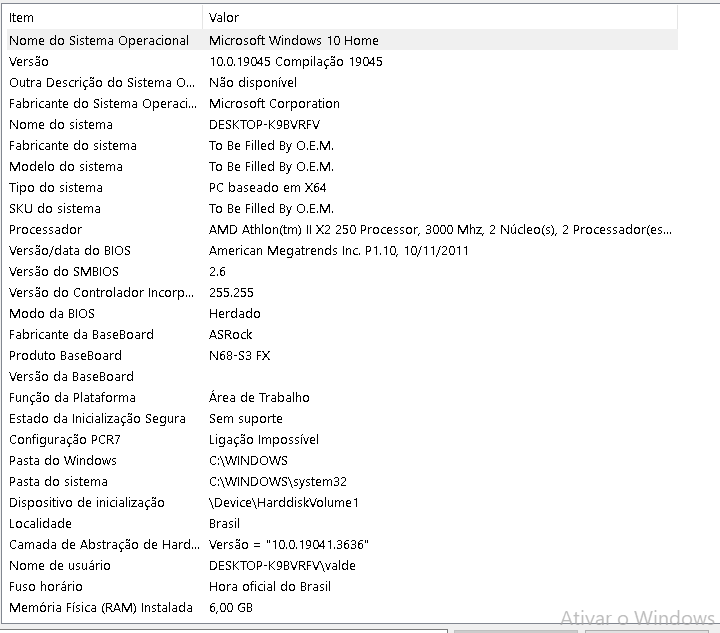Select the "Pasta do sistema" row
Viewport: 720px width, 633px height.
(x=342, y=482)
